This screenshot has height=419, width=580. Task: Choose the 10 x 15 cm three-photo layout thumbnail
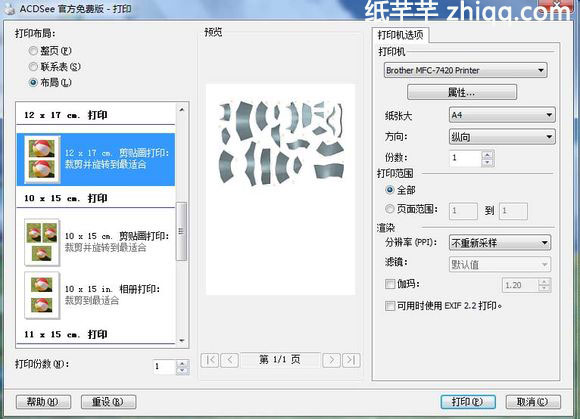coord(42,243)
